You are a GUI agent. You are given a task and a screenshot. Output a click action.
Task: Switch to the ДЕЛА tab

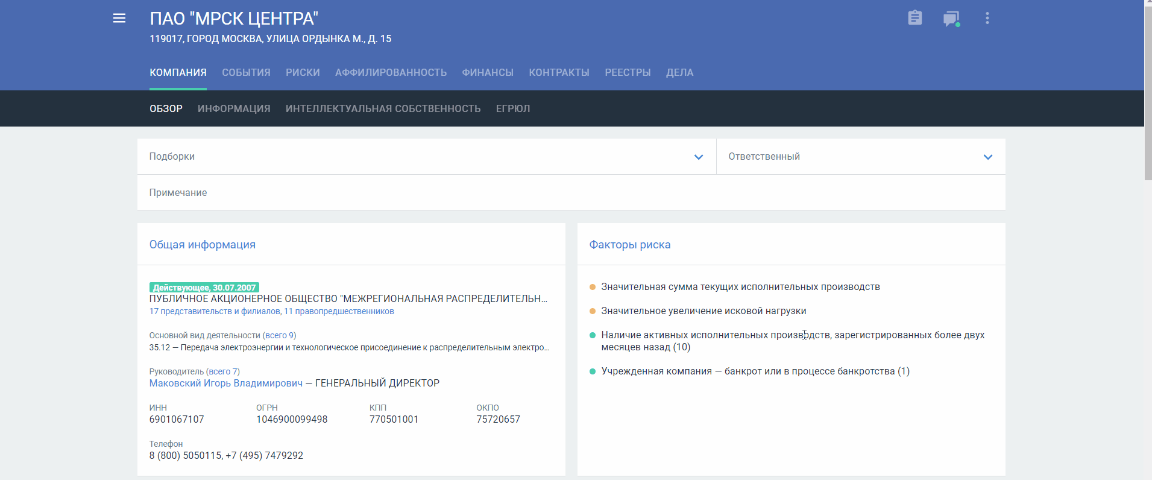click(680, 73)
